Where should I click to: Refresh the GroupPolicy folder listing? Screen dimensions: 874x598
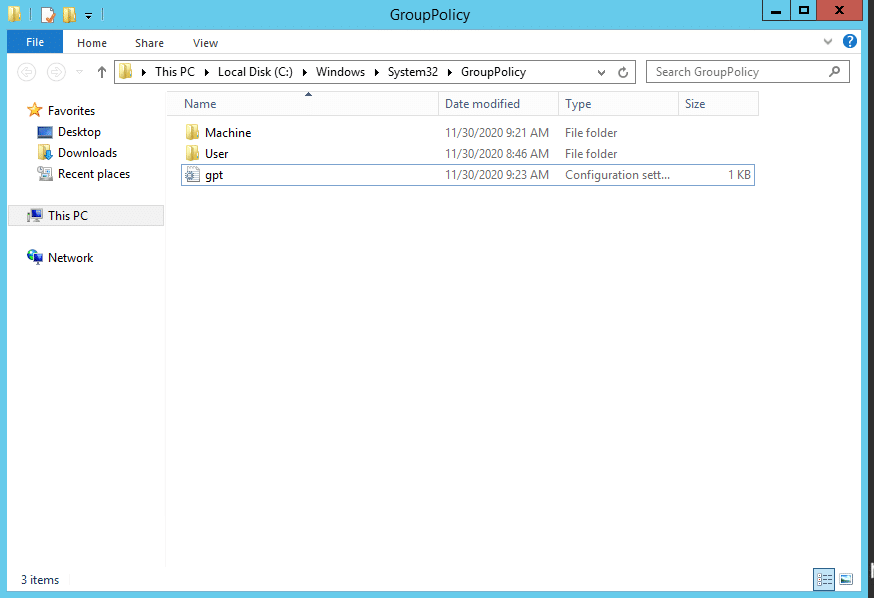pyautogui.click(x=623, y=72)
